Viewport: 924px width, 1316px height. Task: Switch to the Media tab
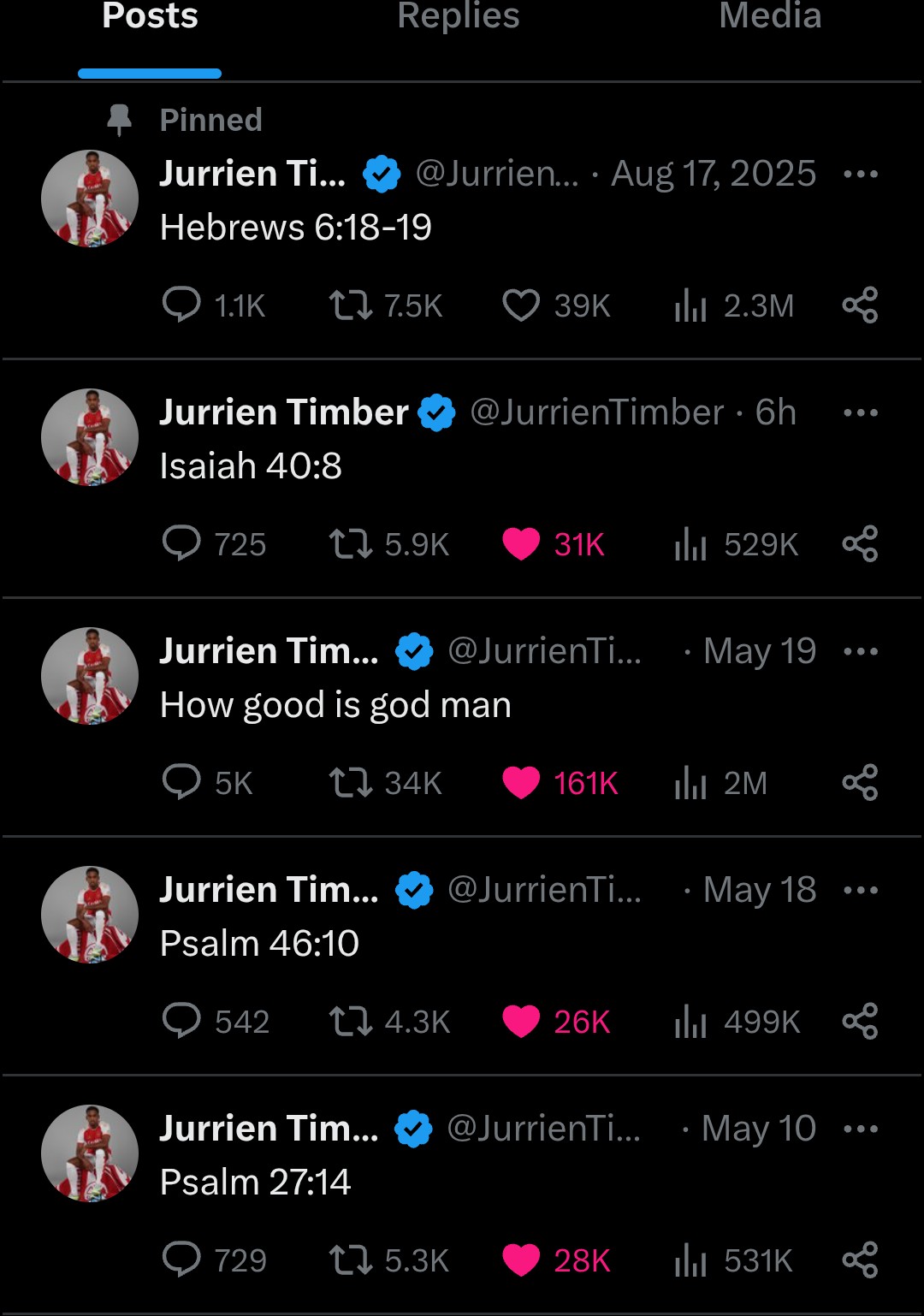click(770, 15)
